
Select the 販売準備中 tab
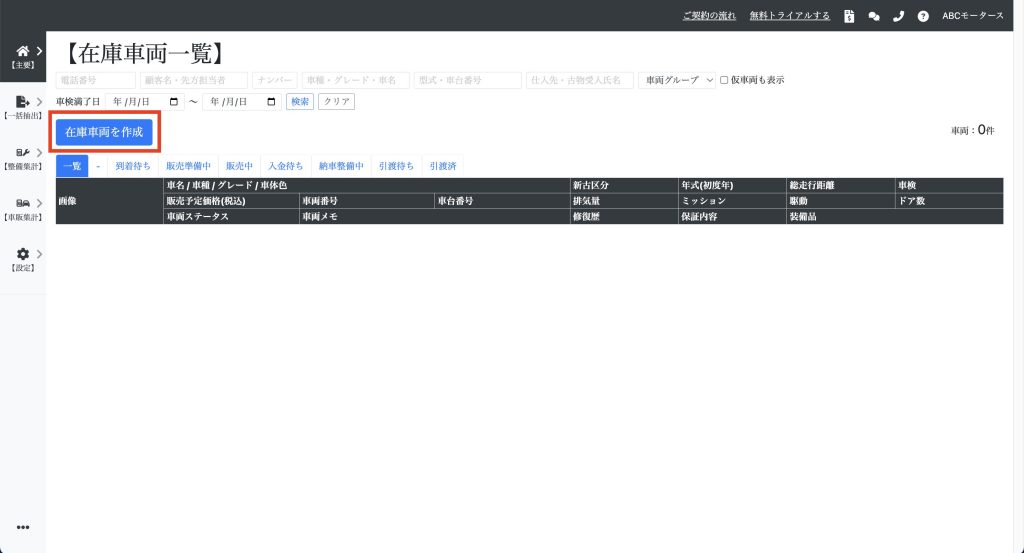pos(188,166)
